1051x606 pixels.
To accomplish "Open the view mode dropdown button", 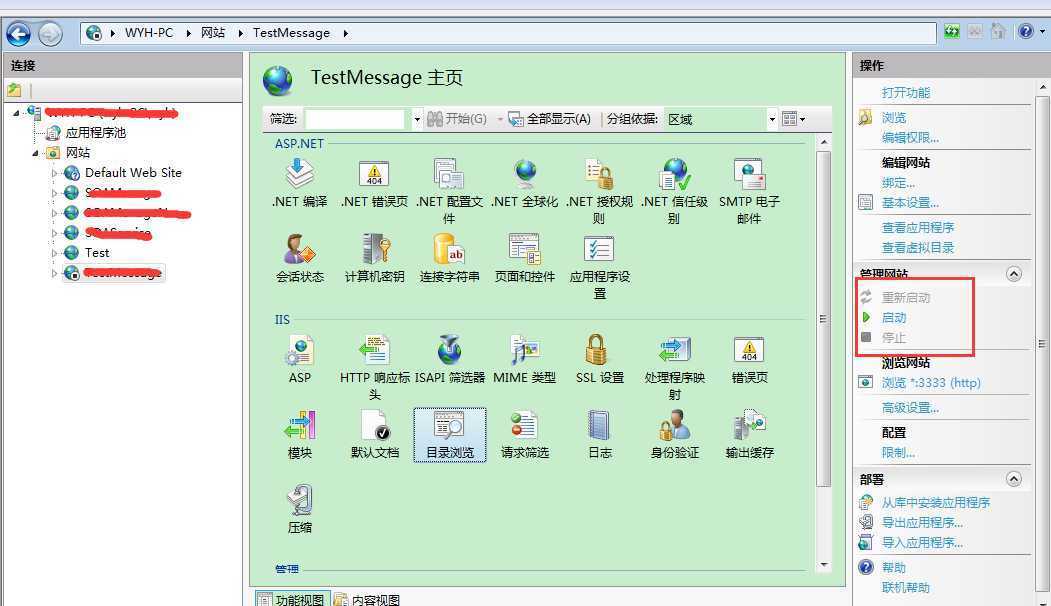I will coord(794,119).
